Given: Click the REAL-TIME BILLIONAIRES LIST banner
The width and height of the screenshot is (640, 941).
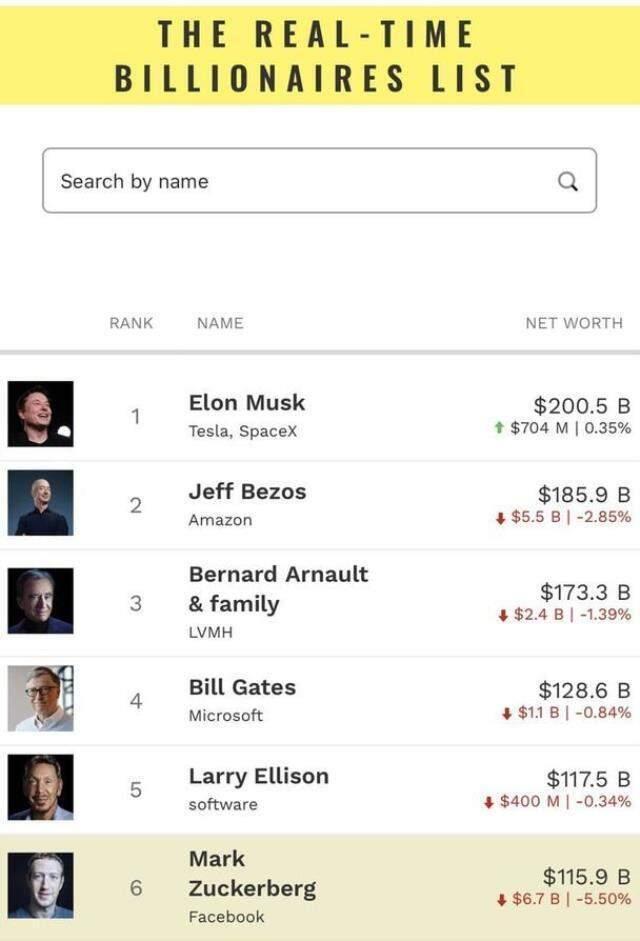Looking at the screenshot, I should click(x=320, y=52).
